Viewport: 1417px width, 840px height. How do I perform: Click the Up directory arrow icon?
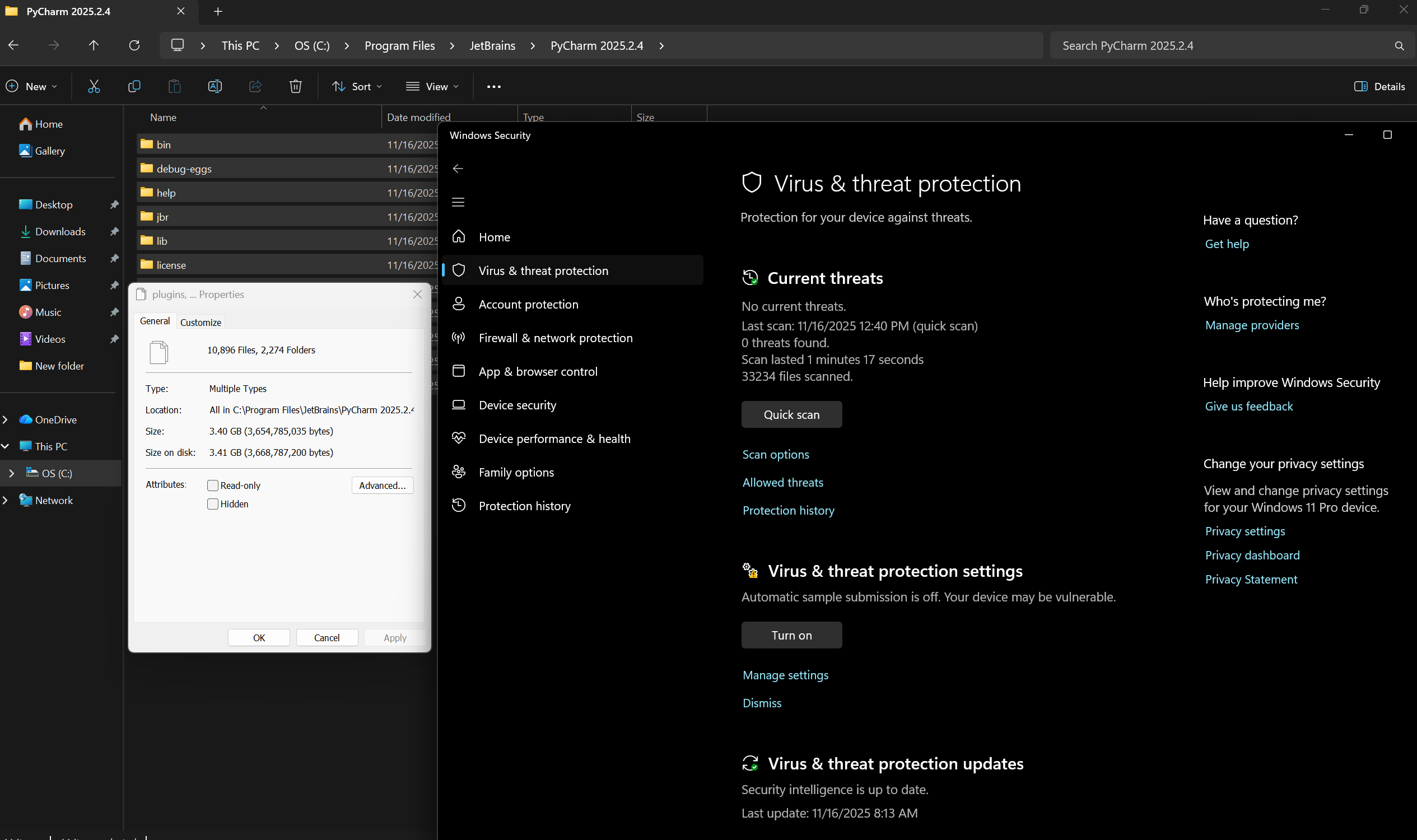point(94,45)
